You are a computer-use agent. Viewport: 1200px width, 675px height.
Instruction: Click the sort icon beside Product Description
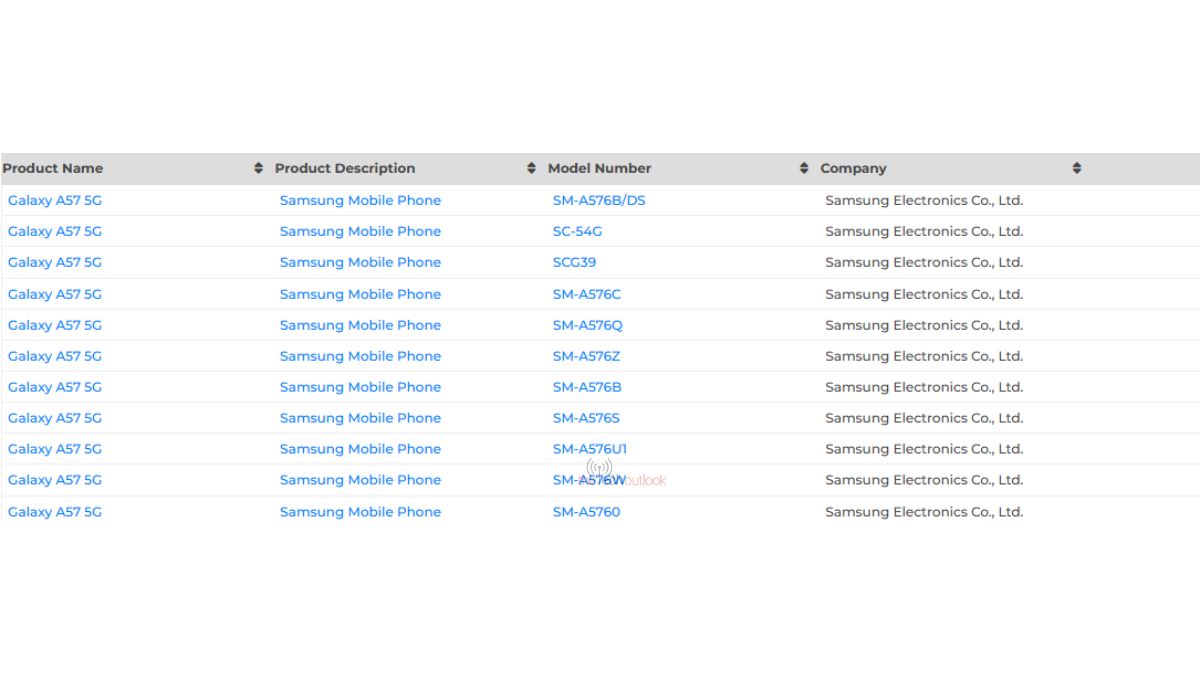[530, 168]
